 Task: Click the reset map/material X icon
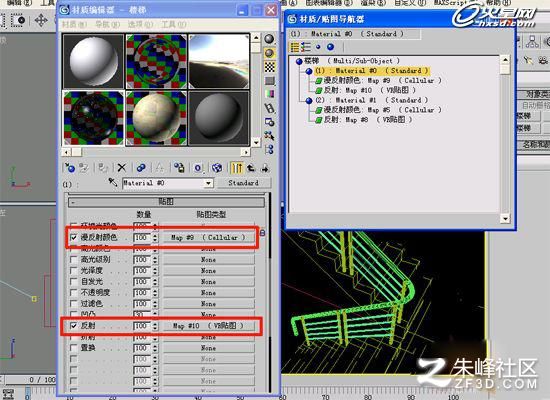point(122,168)
